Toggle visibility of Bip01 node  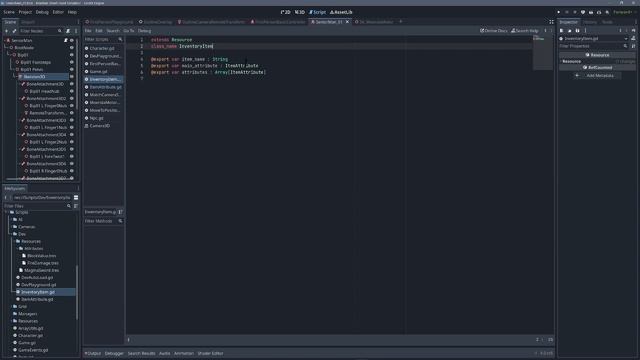point(72,55)
